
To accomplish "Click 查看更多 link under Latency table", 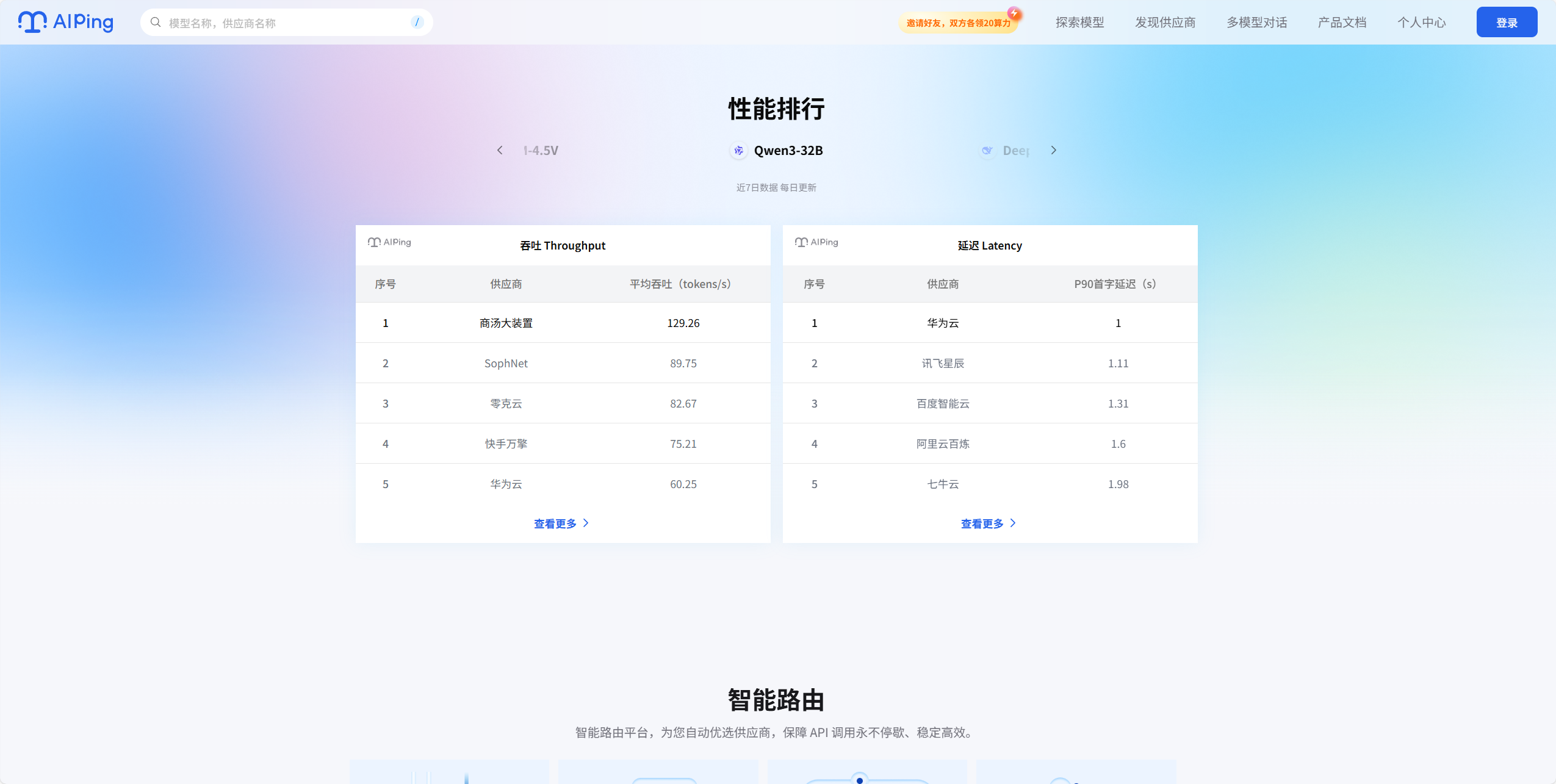I will pyautogui.click(x=989, y=523).
